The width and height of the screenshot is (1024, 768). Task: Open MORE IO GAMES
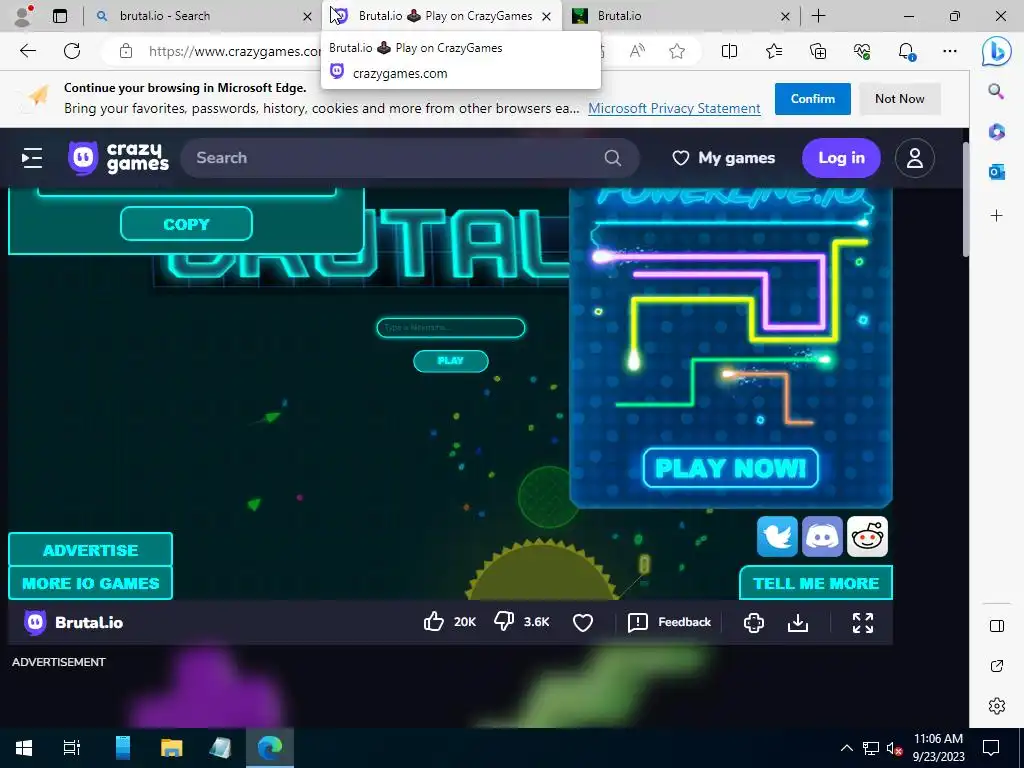pos(91,583)
